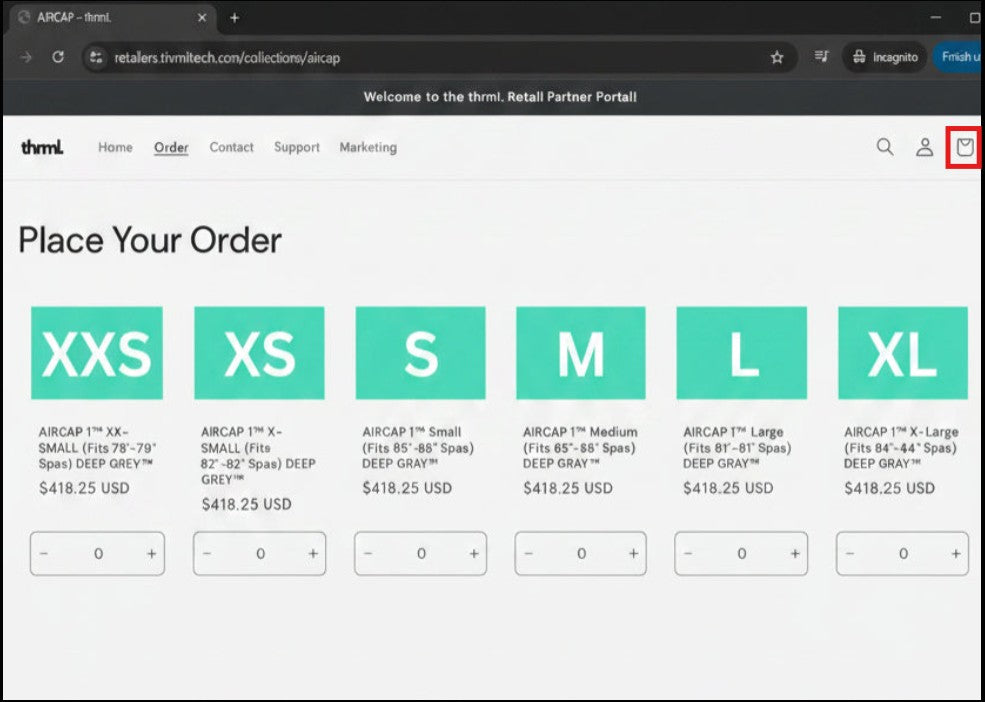Screen dimensions: 985x702
Task: Increase quantity for Small AIRCAP
Action: tap(474, 554)
